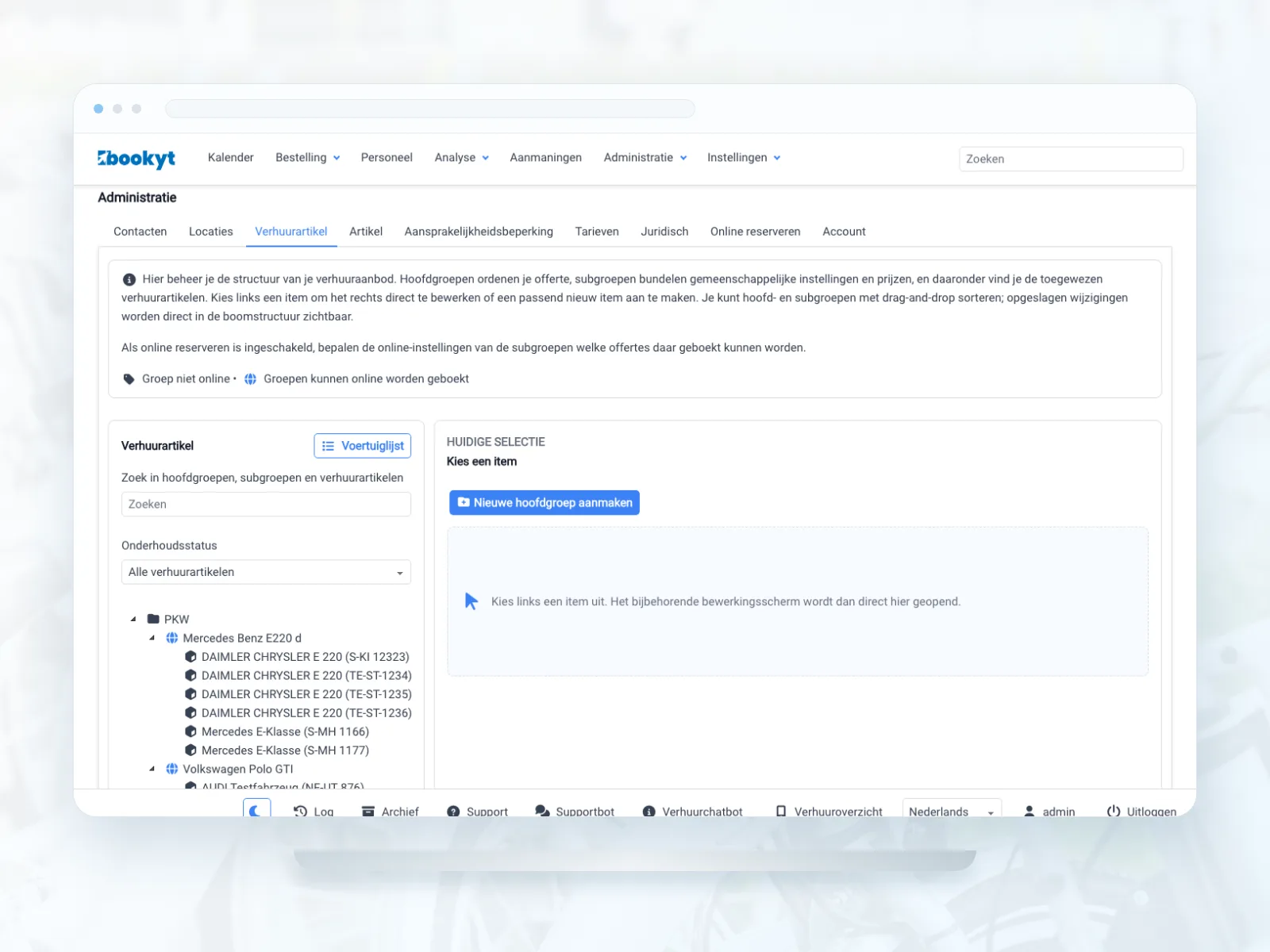The width and height of the screenshot is (1270, 952).
Task: Collapse the Mercedes Benz E220 d subgroup
Action: pos(152,638)
